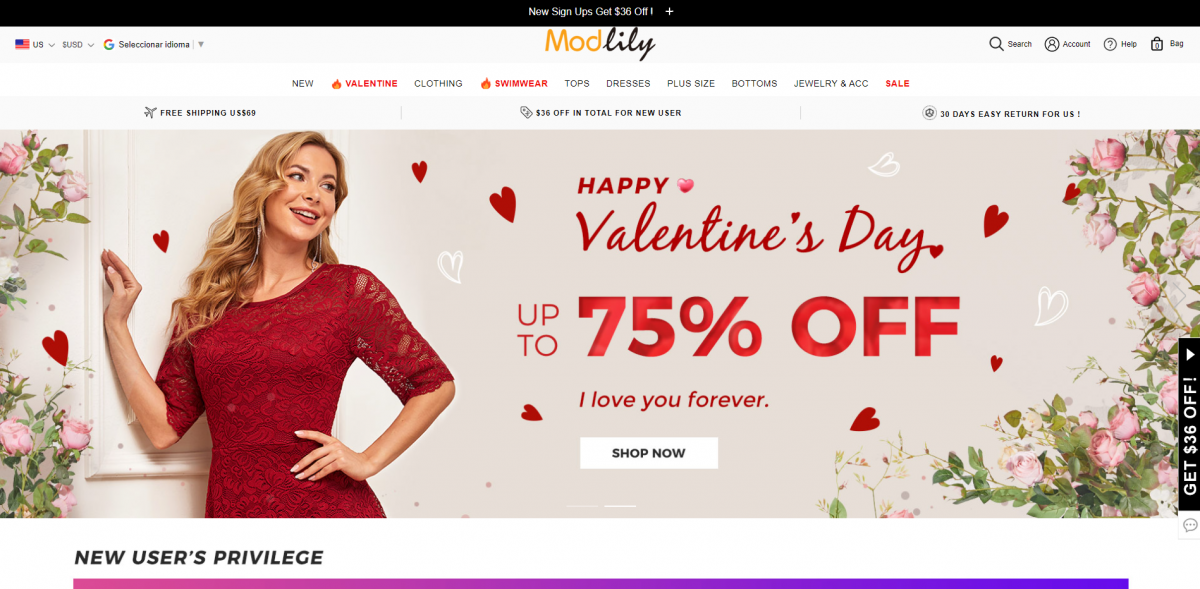Switch to the first banner slide indicator
Image resolution: width=1200 pixels, height=589 pixels.
(581, 506)
